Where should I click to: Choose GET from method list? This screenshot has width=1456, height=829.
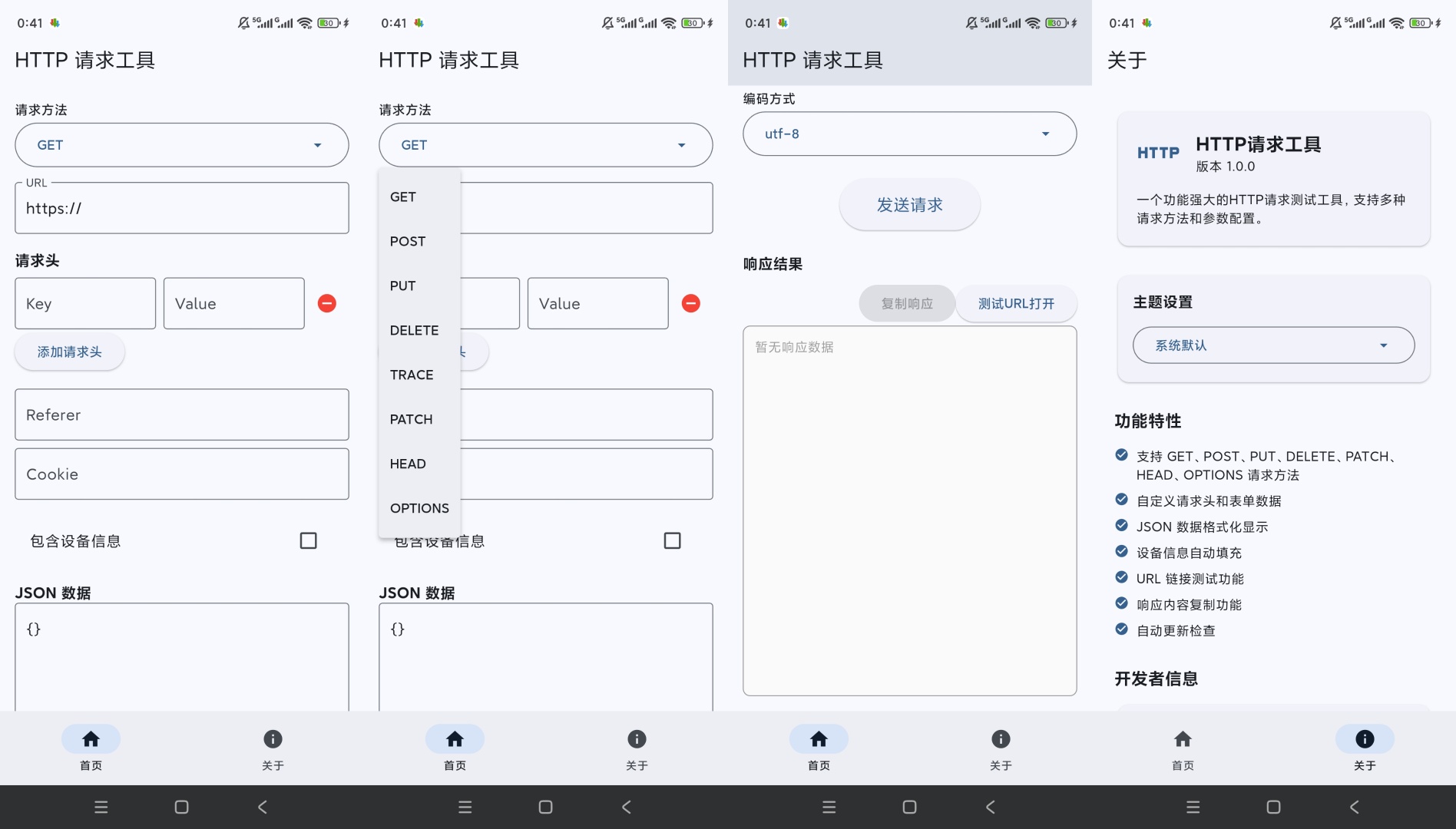click(419, 197)
